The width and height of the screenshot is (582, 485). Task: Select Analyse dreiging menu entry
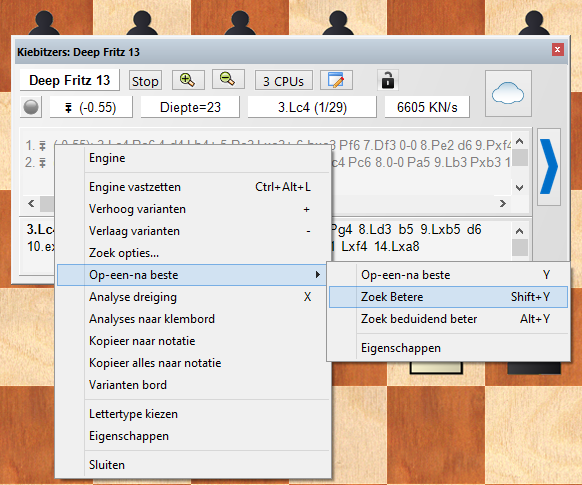[193, 297]
